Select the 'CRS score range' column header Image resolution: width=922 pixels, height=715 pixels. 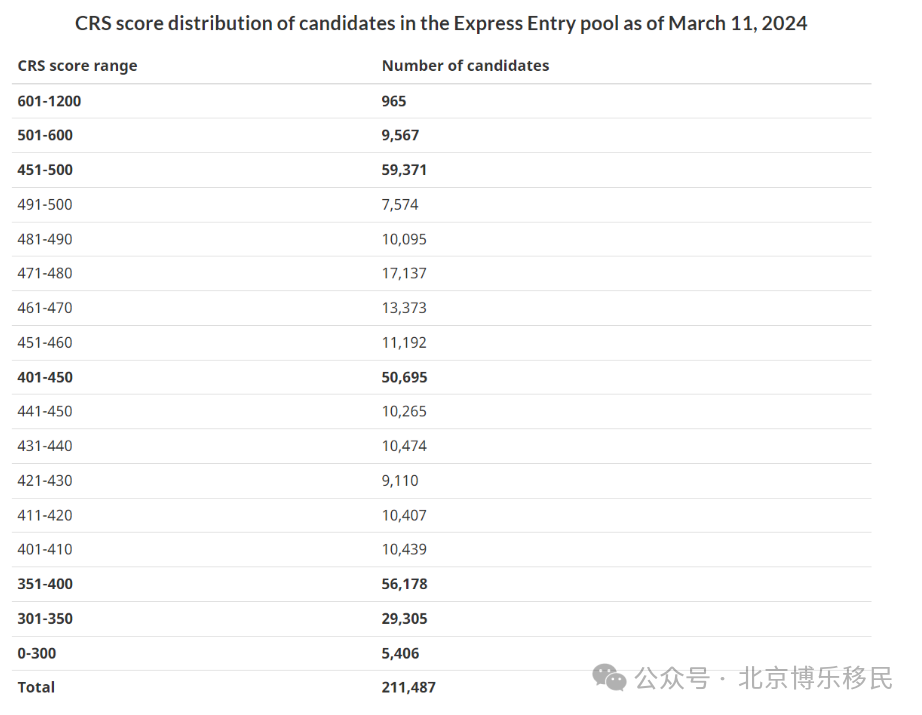tap(77, 65)
